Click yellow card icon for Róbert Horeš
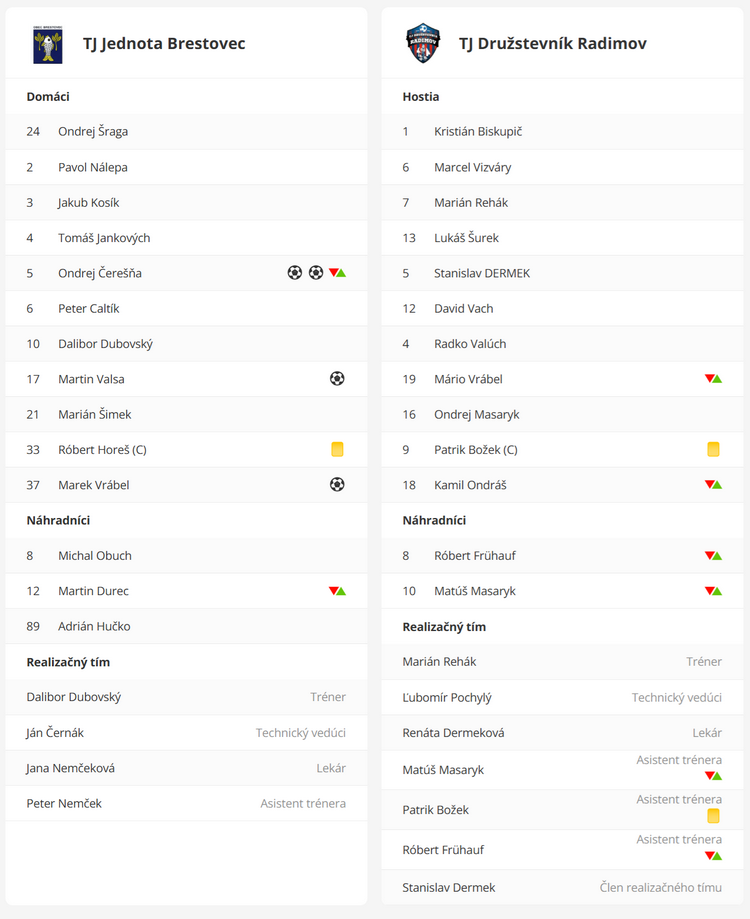The image size is (750, 919). (x=338, y=450)
